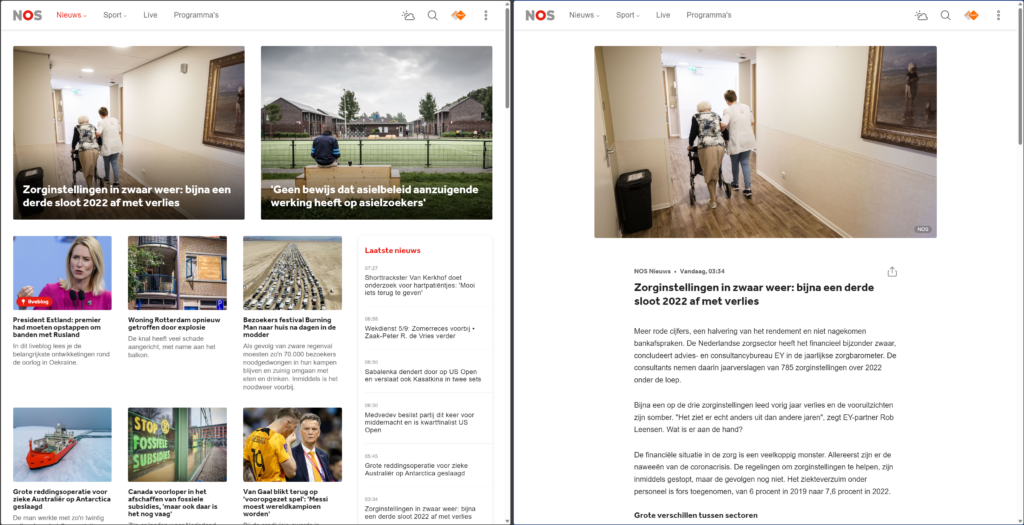Click the large article photo in right window
1024x525 pixels.
pos(765,142)
